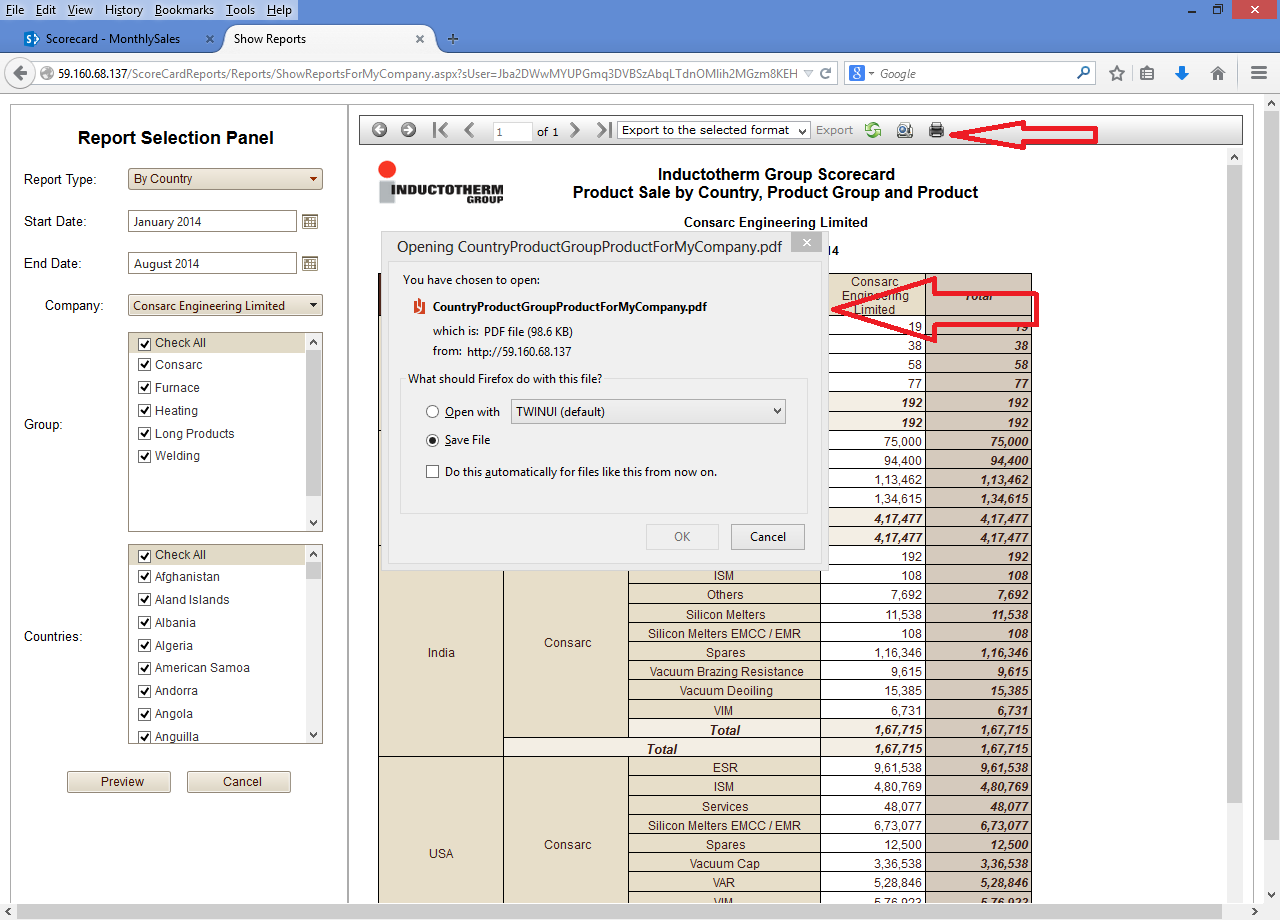Open the Google search engine selector
The height and width of the screenshot is (920, 1280).
click(x=861, y=73)
